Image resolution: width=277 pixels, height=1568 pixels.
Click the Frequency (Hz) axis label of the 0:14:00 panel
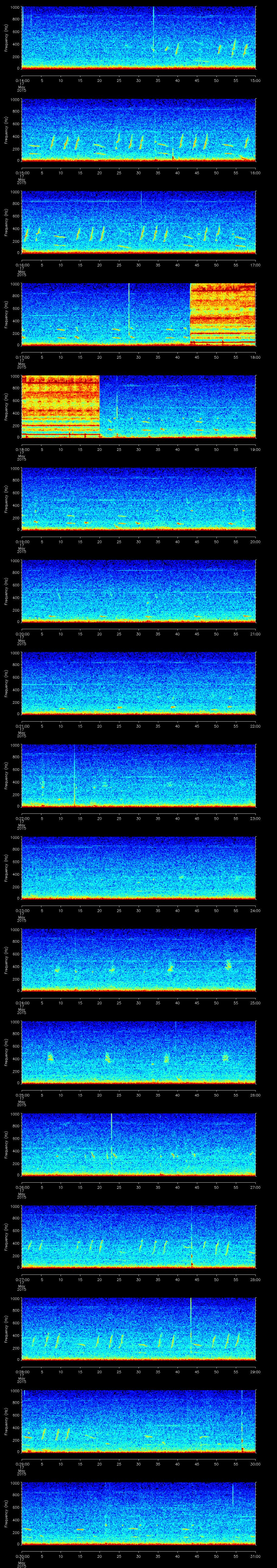point(6,38)
